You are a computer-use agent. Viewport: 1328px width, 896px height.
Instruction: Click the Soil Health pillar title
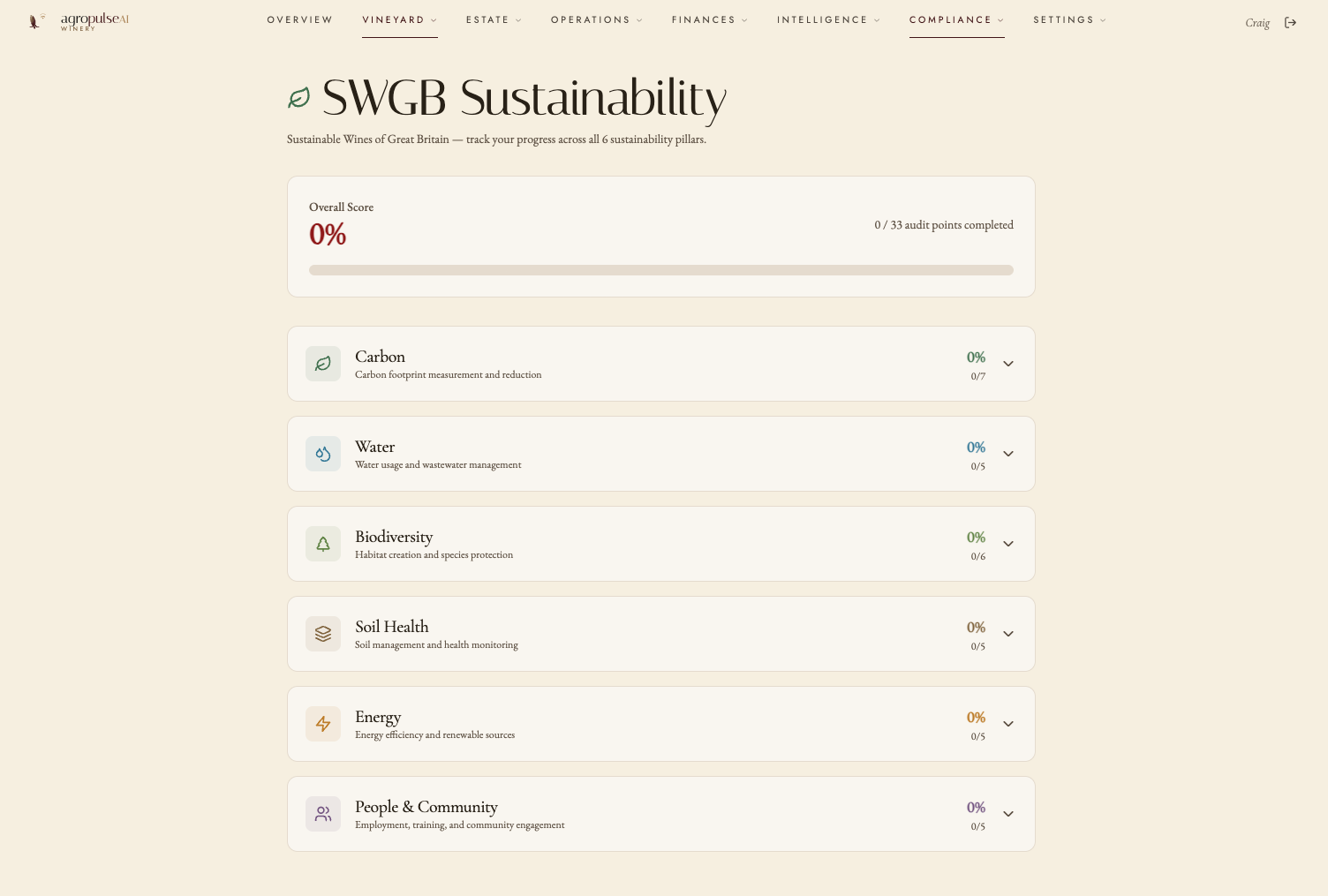tap(392, 627)
